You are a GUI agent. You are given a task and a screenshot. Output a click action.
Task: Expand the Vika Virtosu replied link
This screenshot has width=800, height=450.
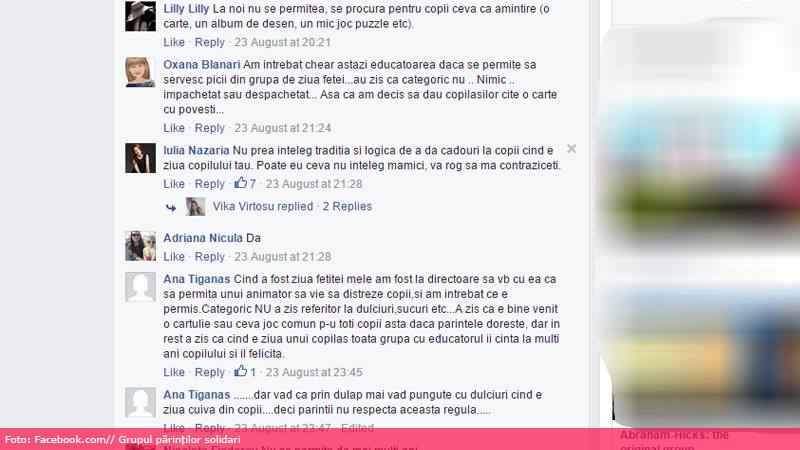[263, 206]
